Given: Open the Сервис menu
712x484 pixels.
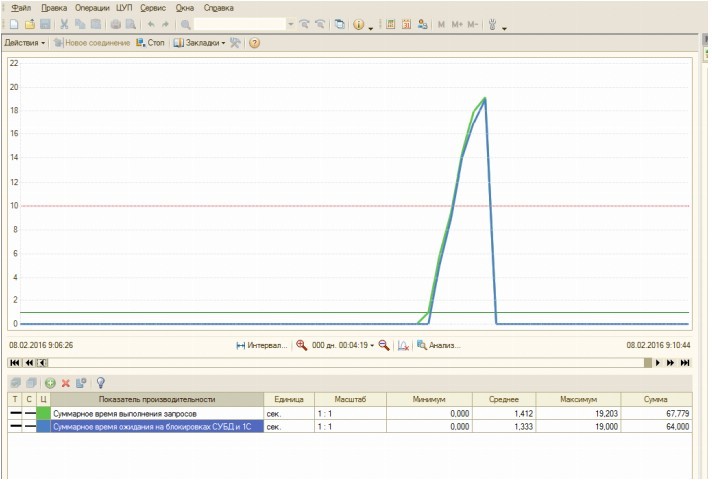Looking at the screenshot, I should tap(153, 8).
